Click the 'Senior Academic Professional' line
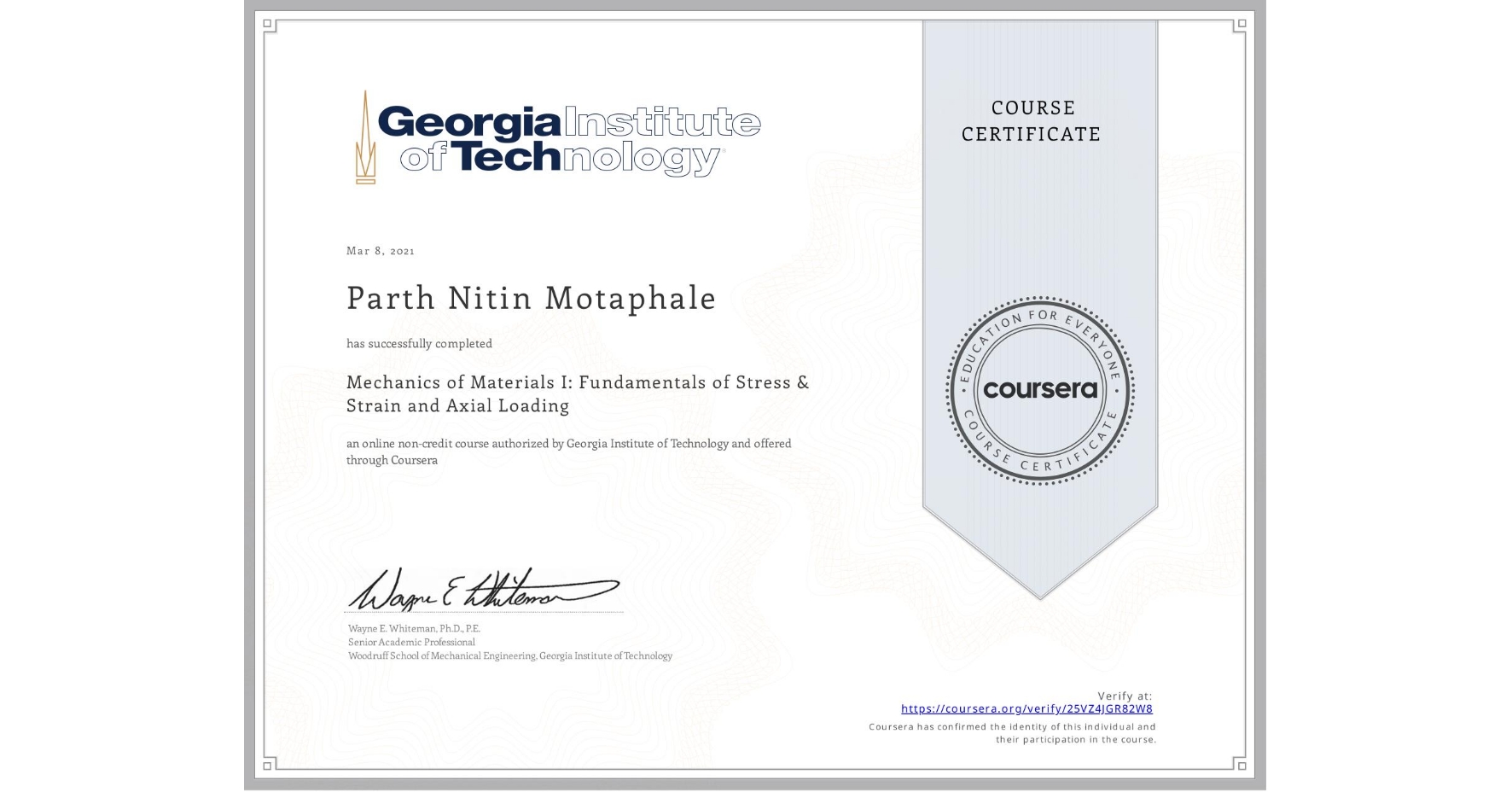The width and height of the screenshot is (1512, 792). tap(411, 642)
